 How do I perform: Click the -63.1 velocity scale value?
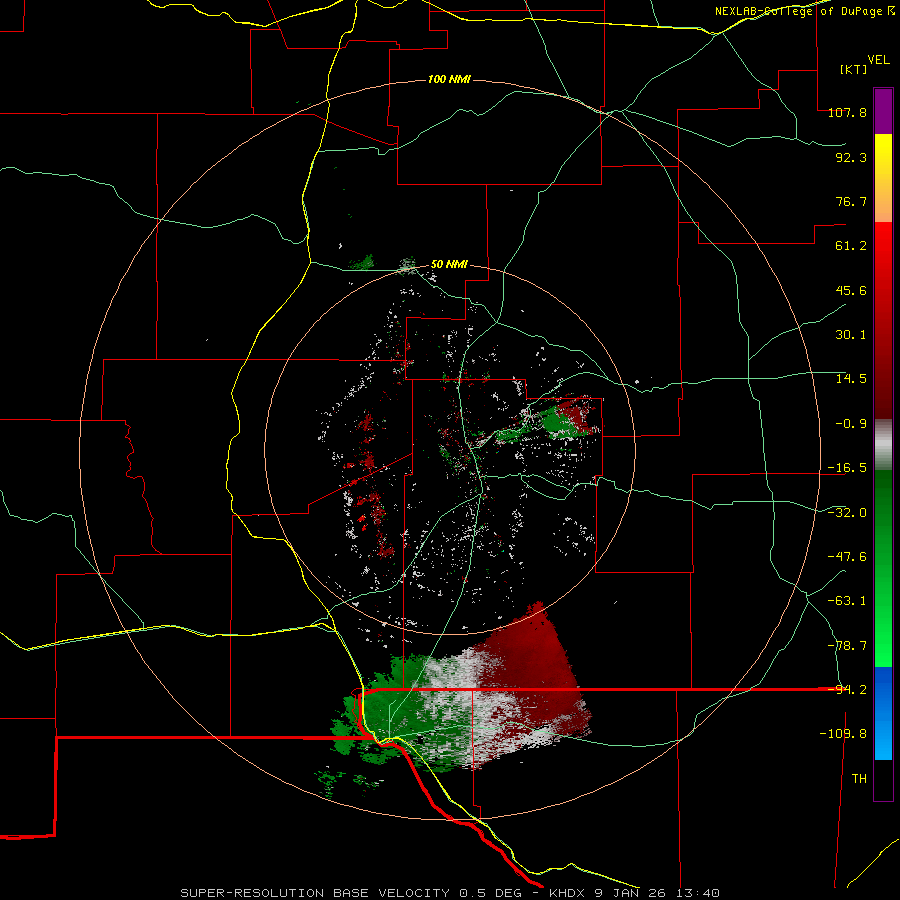(847, 601)
